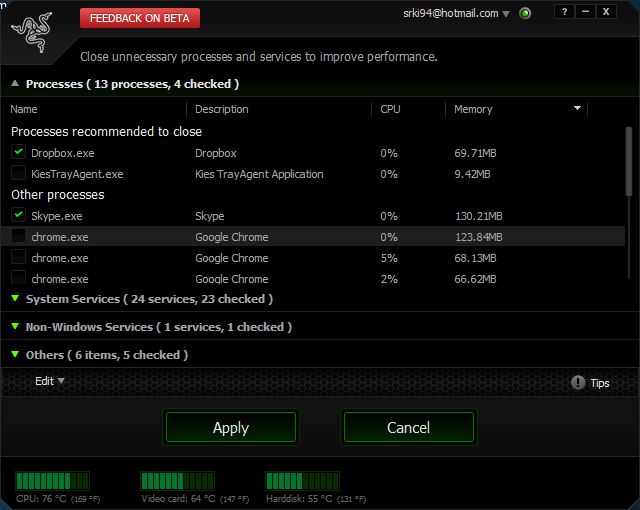Open the Tips link
Image resolution: width=640 pixels, height=510 pixels.
(x=600, y=383)
